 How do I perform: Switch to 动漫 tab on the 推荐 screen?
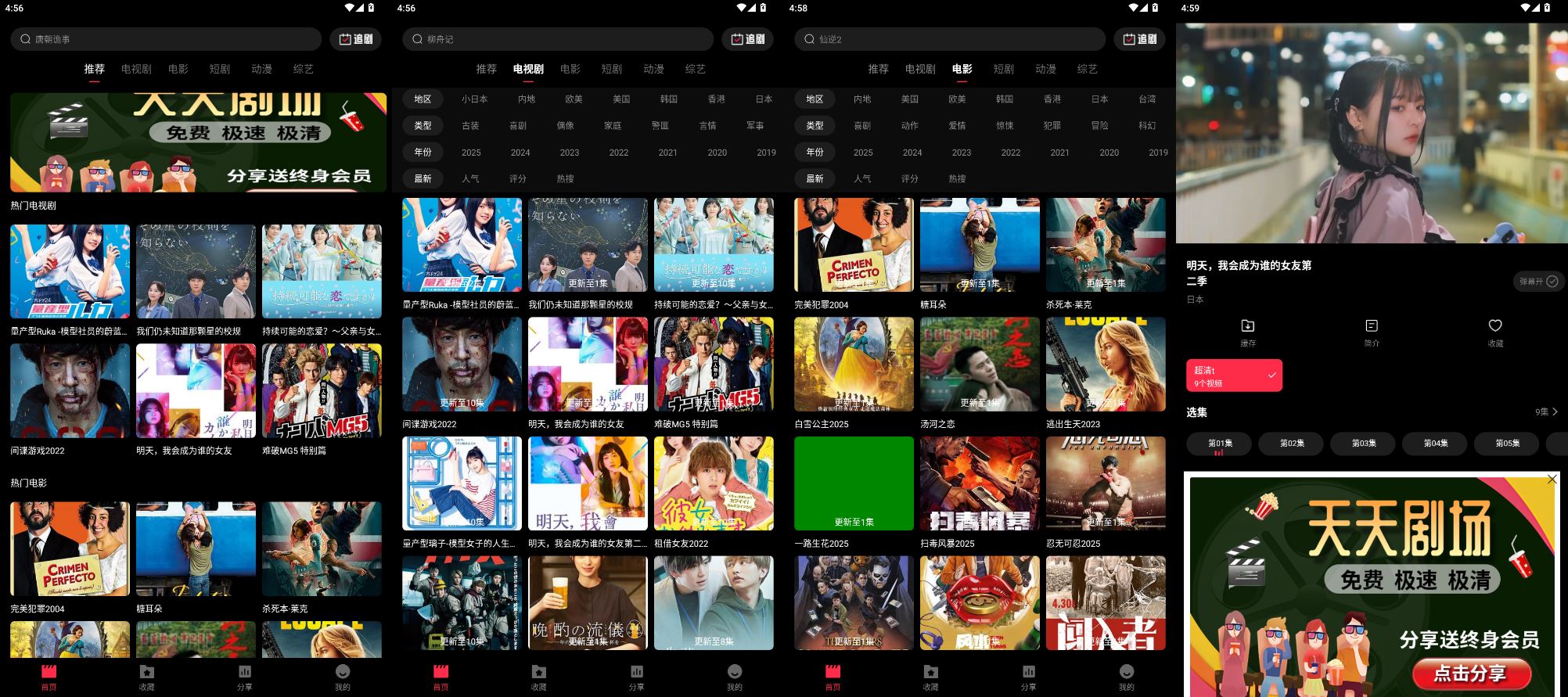point(261,69)
